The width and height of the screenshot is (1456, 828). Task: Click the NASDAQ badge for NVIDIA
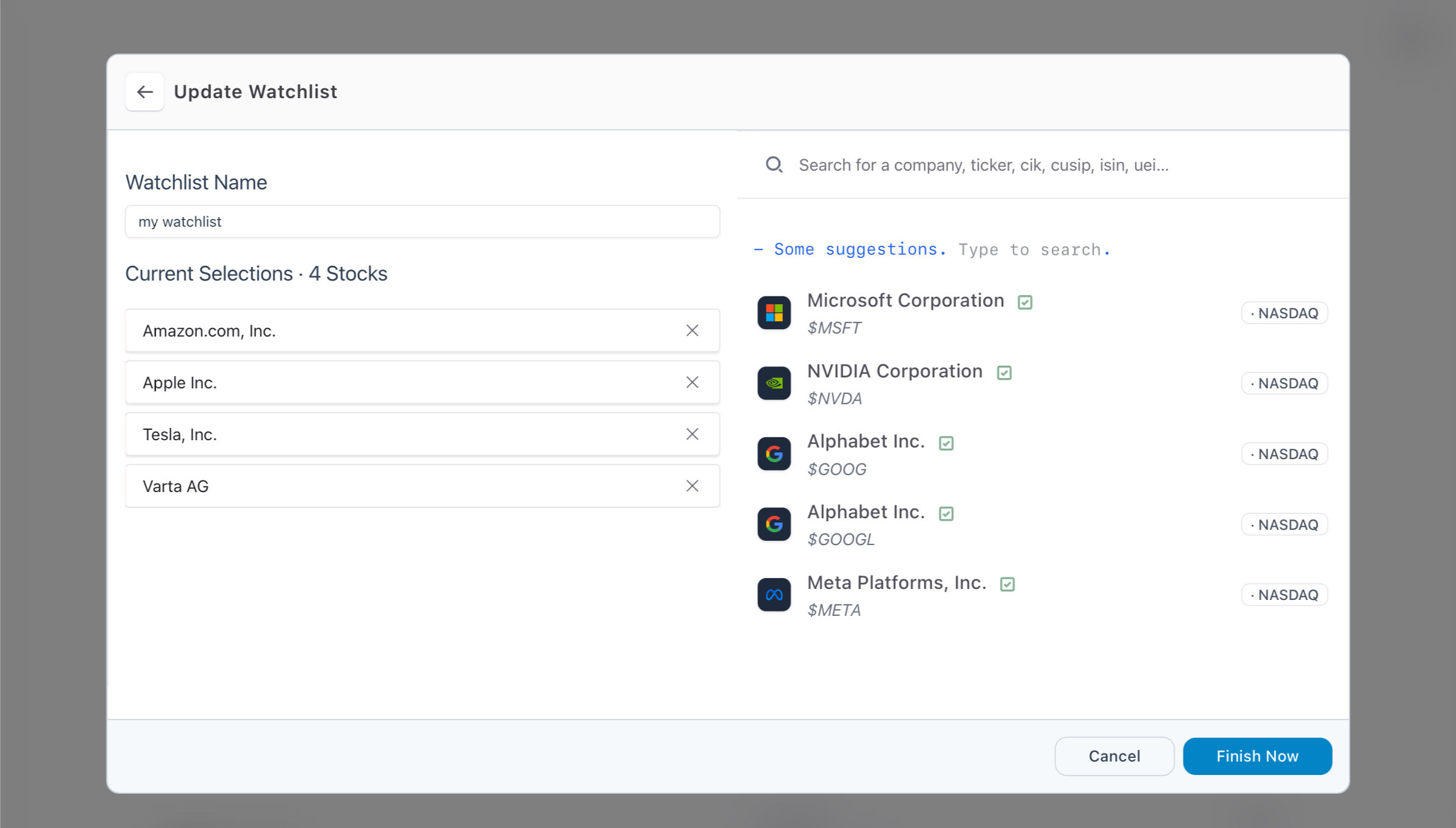[x=1285, y=384]
